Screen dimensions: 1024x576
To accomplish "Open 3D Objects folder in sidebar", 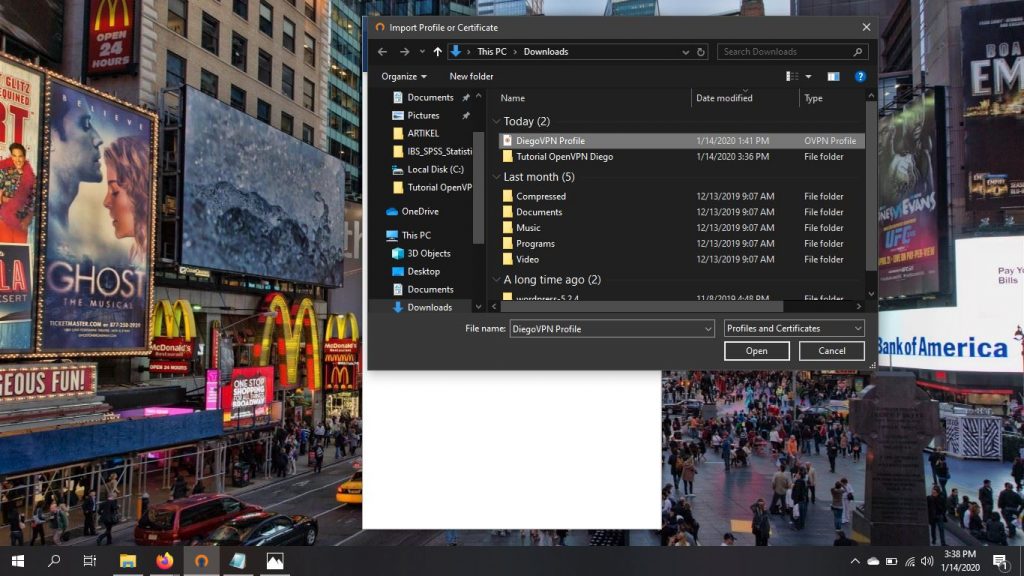I will (428, 253).
